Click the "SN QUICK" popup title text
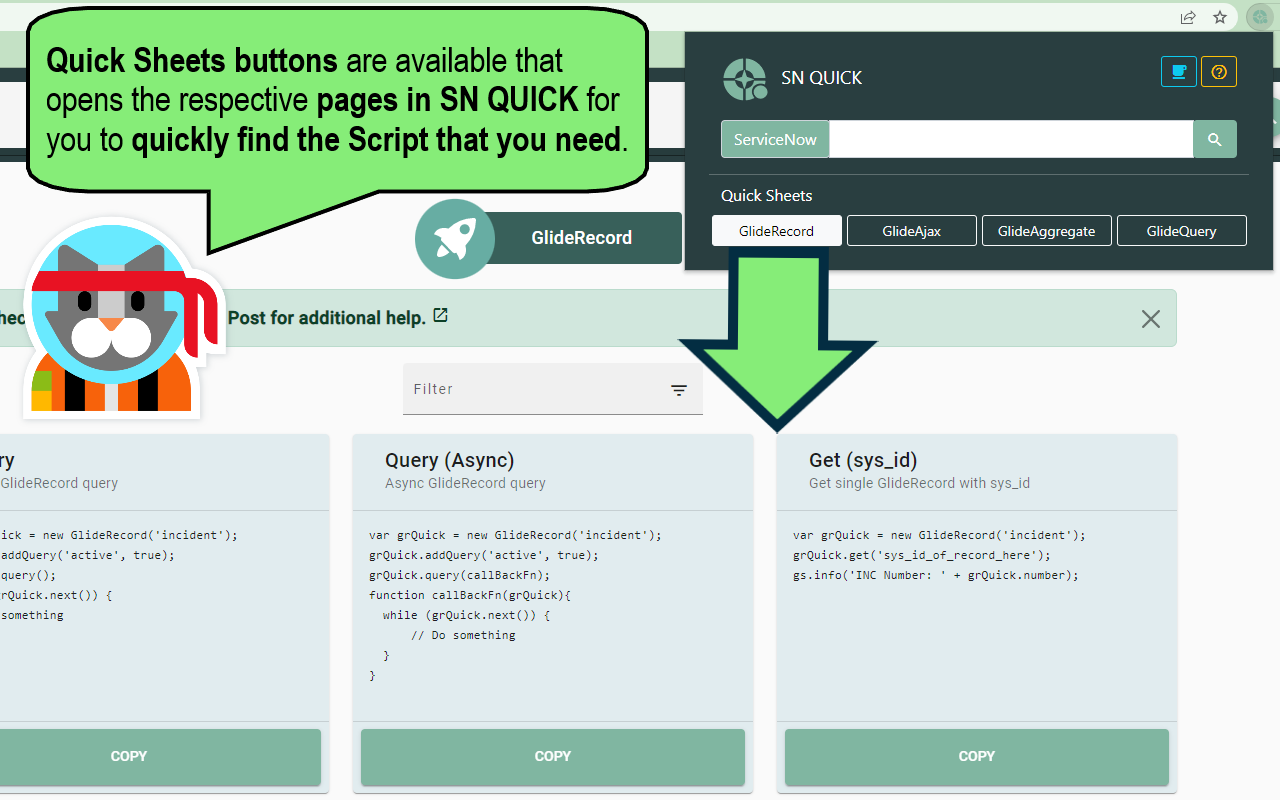 tap(821, 78)
